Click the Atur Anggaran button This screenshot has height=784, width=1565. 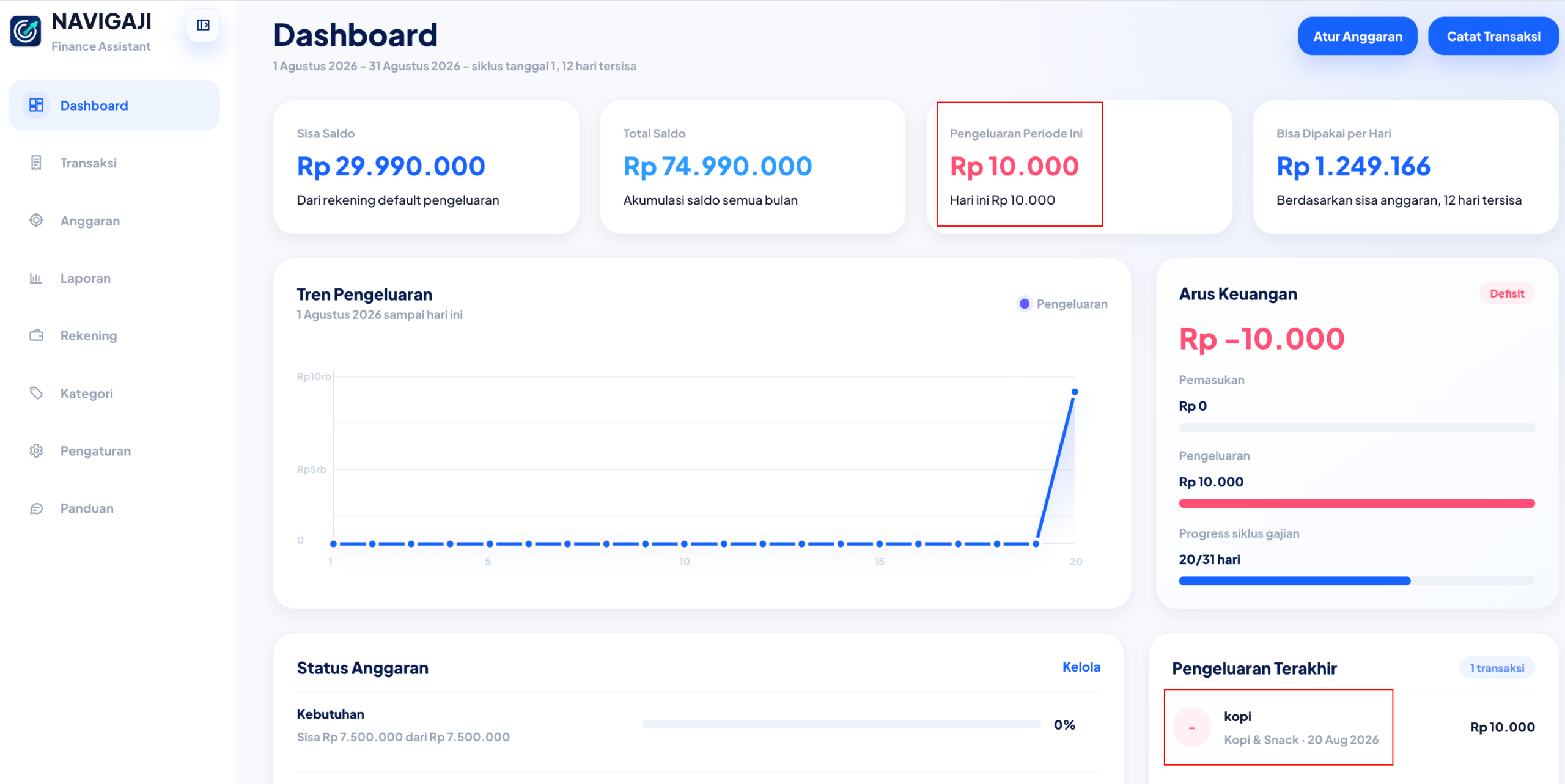(x=1358, y=36)
